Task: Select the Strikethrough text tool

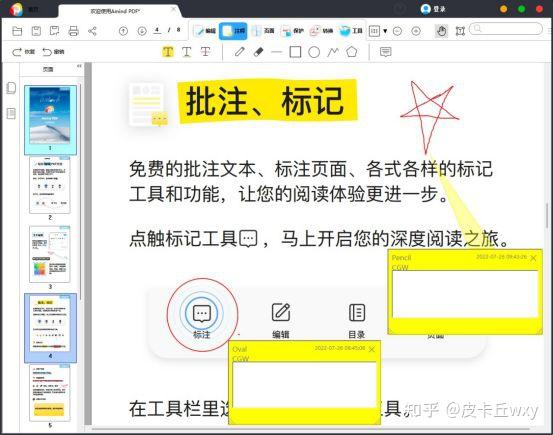Action: click(x=205, y=52)
